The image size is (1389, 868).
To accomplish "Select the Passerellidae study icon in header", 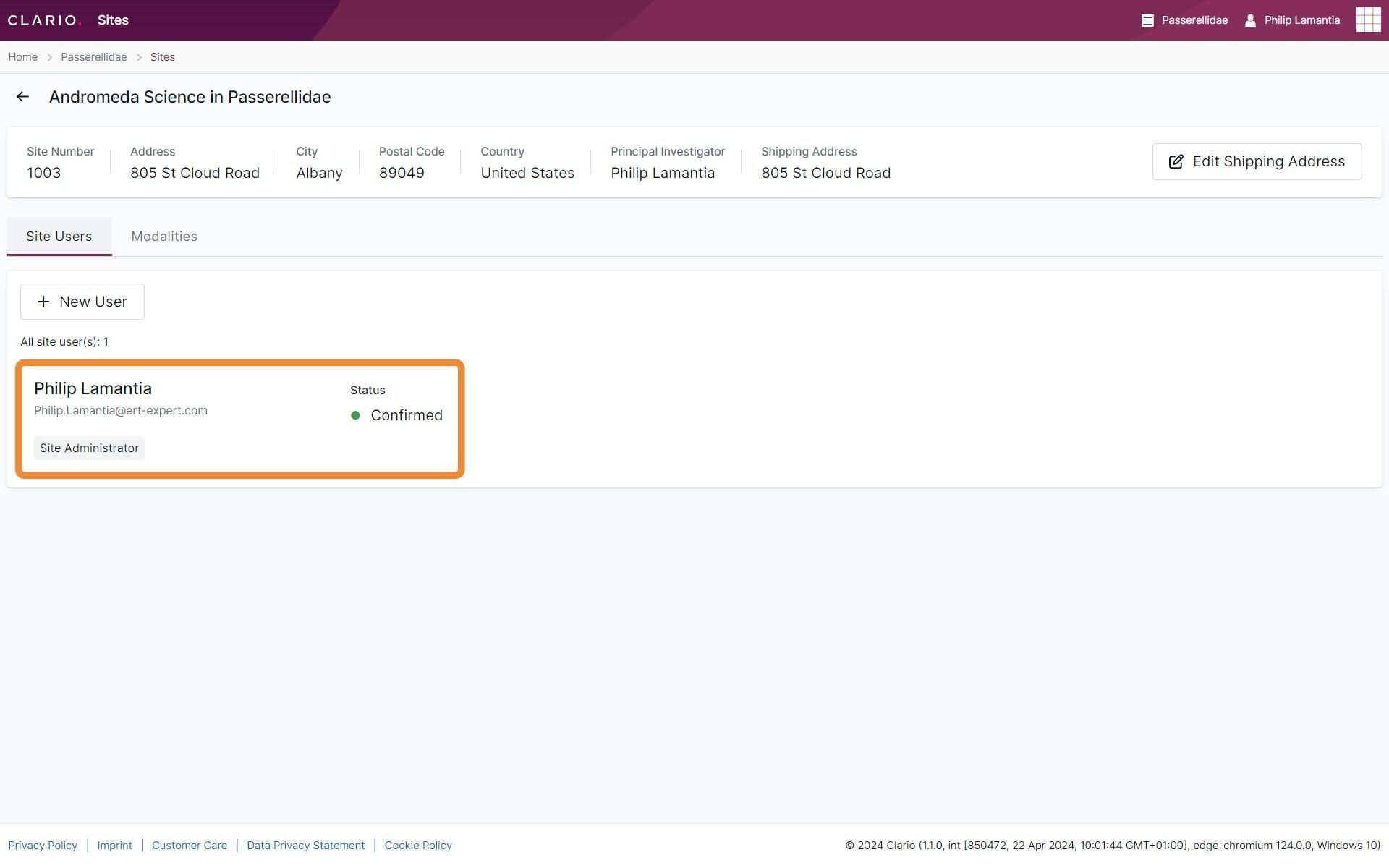I will pyautogui.click(x=1147, y=20).
